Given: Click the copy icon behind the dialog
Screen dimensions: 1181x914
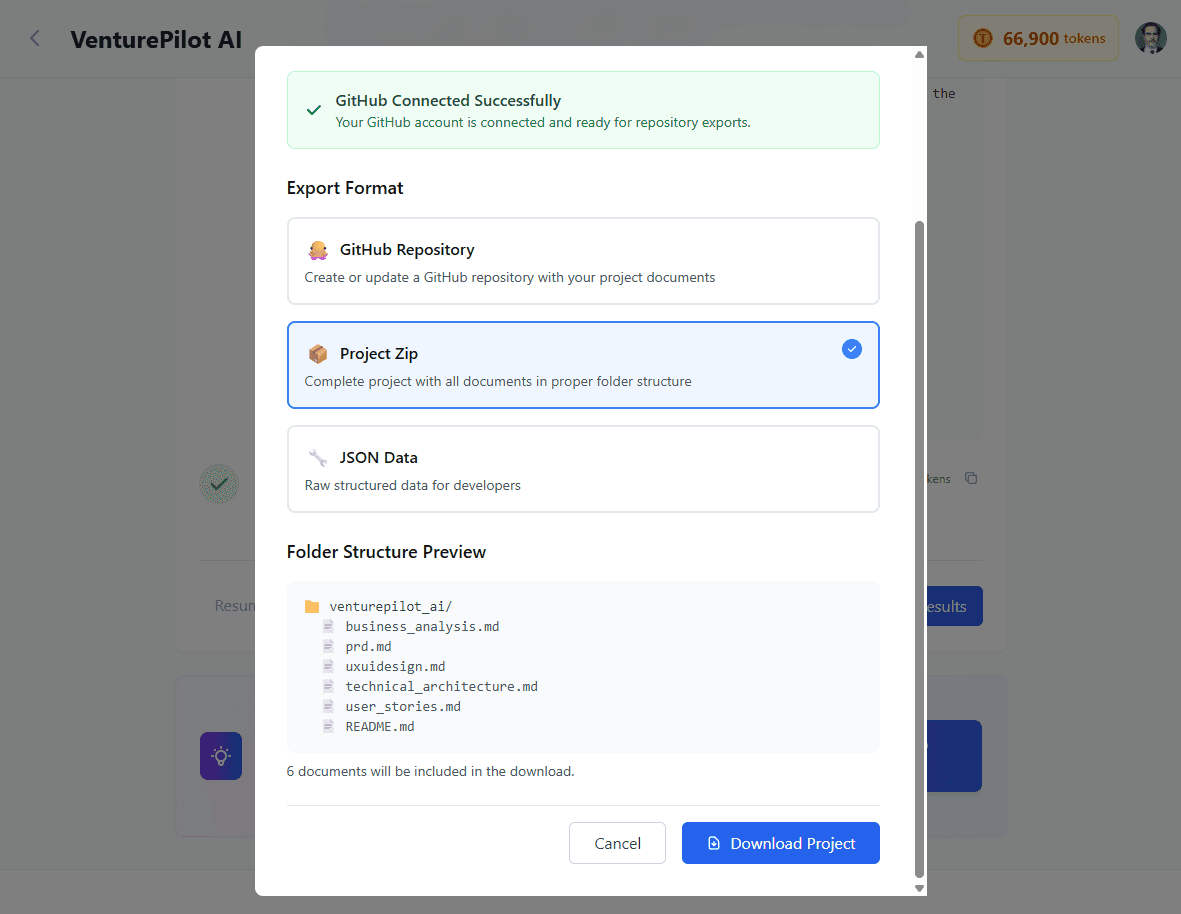Looking at the screenshot, I should 972,478.
